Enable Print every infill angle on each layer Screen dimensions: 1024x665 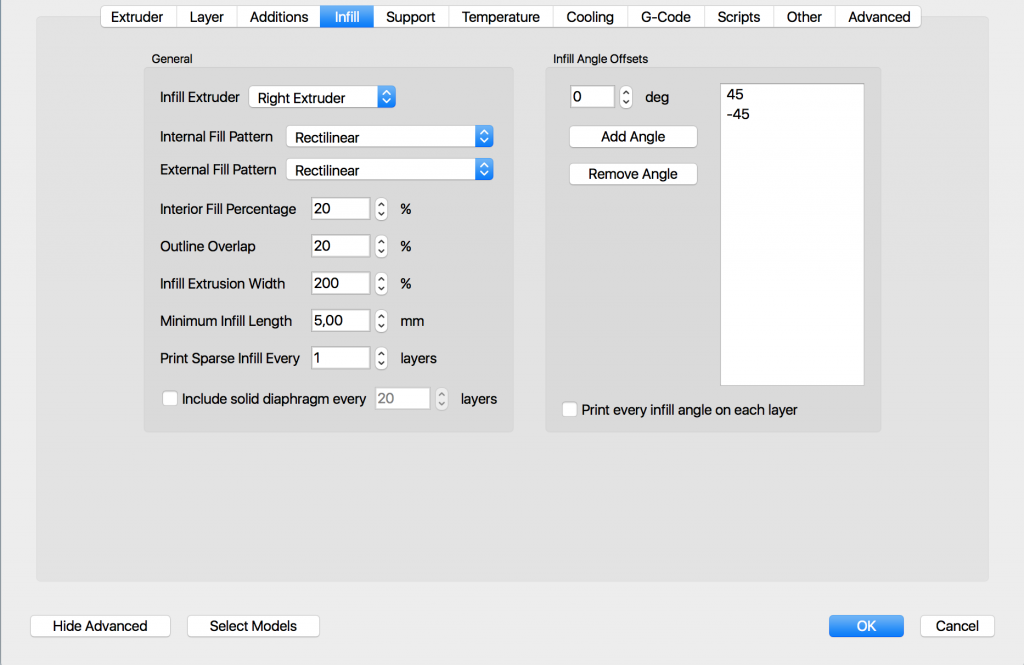(569, 410)
